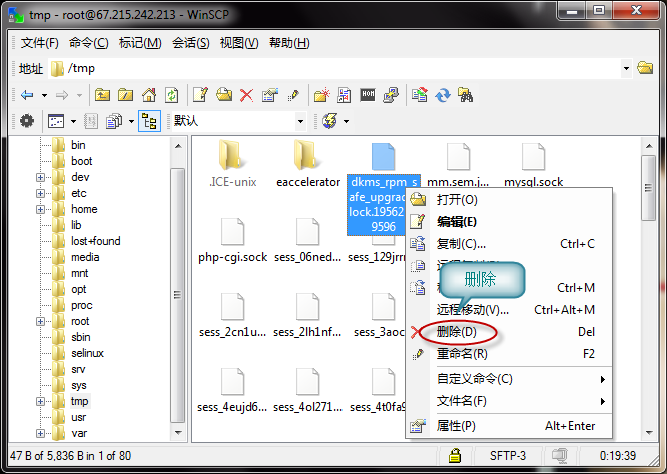Screen dimensions: 667x474
Task: Click the /tmp address path field
Action: (x=340, y=68)
